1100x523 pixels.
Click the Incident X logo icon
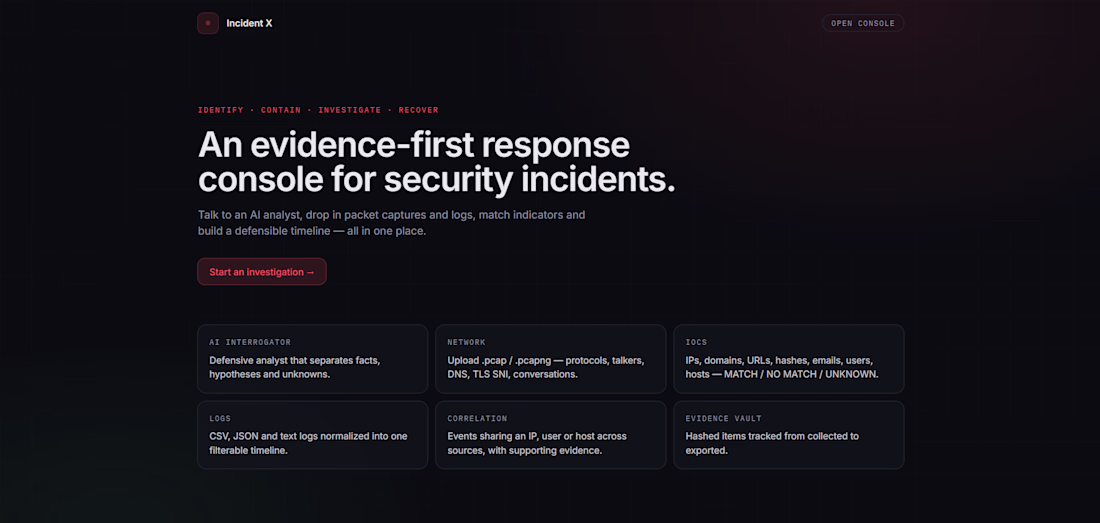click(208, 23)
